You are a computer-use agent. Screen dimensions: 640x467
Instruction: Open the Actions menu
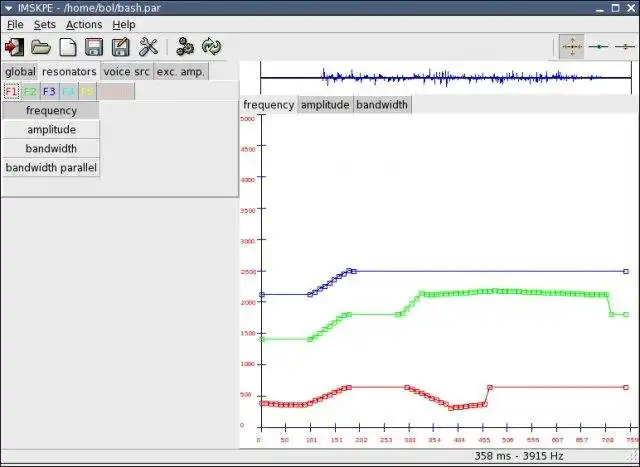[84, 25]
